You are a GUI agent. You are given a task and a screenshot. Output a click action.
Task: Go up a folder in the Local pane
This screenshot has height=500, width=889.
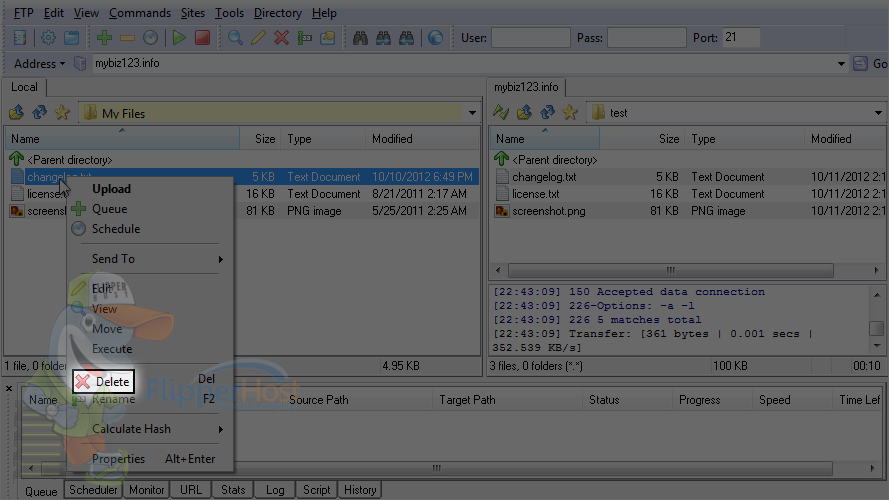pyautogui.click(x=16, y=112)
